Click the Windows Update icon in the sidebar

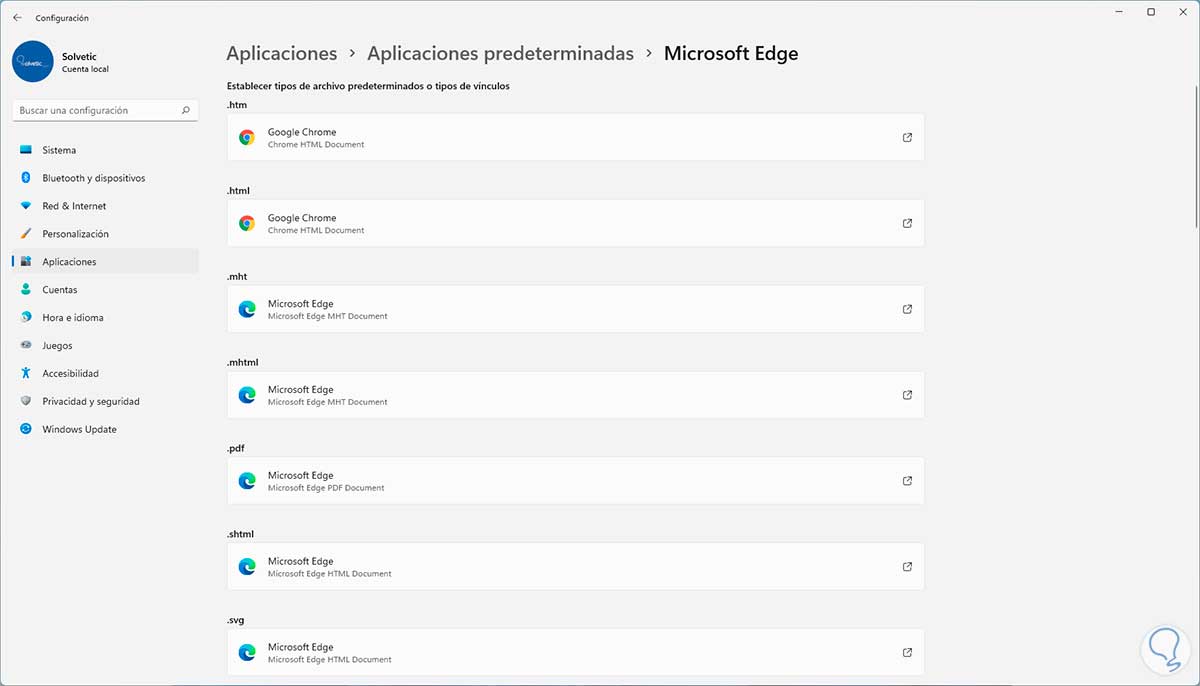tap(26, 429)
